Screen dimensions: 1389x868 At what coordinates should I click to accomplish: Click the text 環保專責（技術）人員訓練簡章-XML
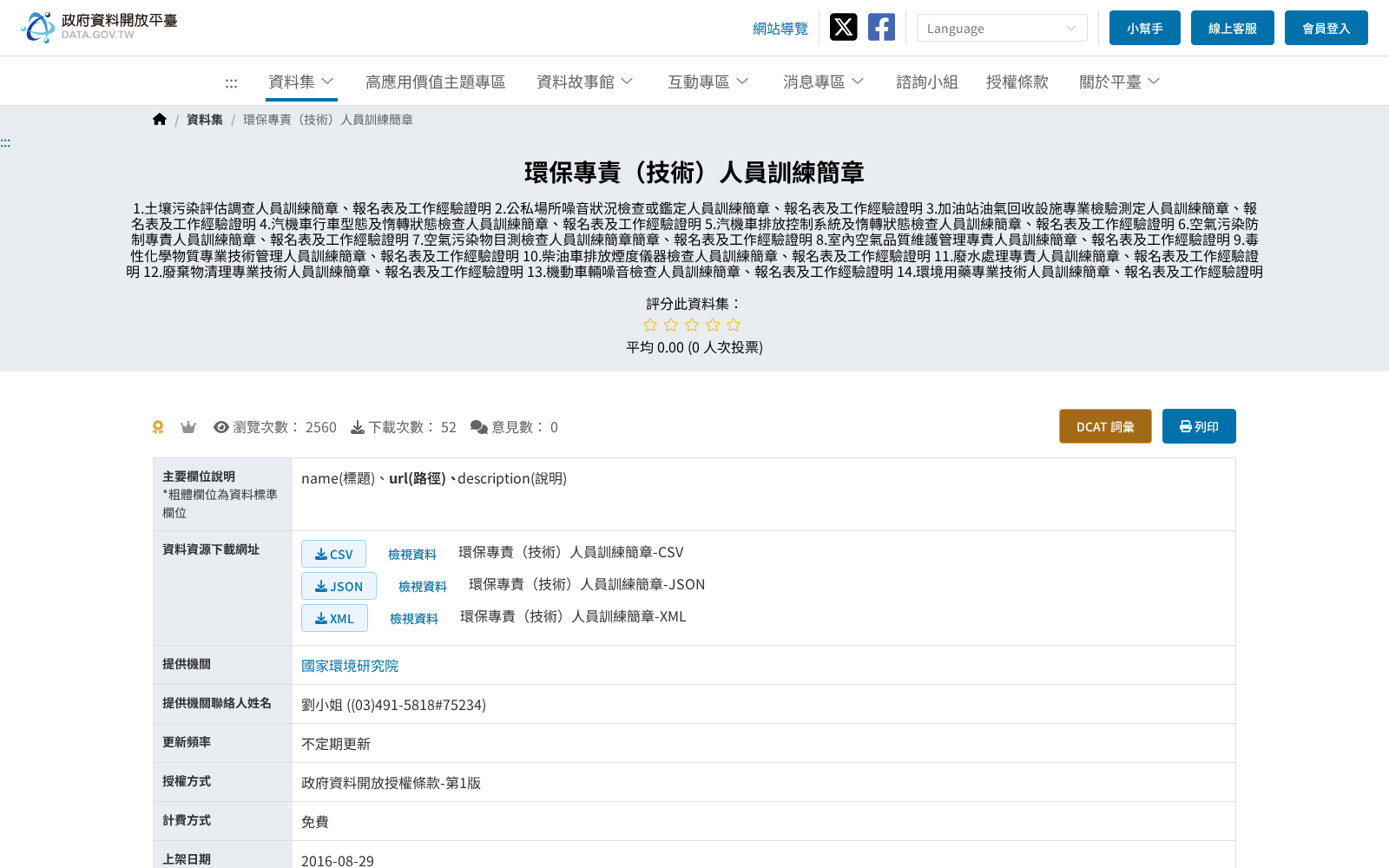573,616
